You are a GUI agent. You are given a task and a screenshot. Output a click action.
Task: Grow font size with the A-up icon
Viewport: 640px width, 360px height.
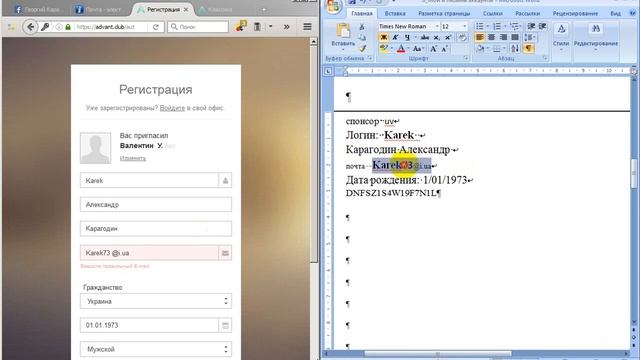point(433,49)
